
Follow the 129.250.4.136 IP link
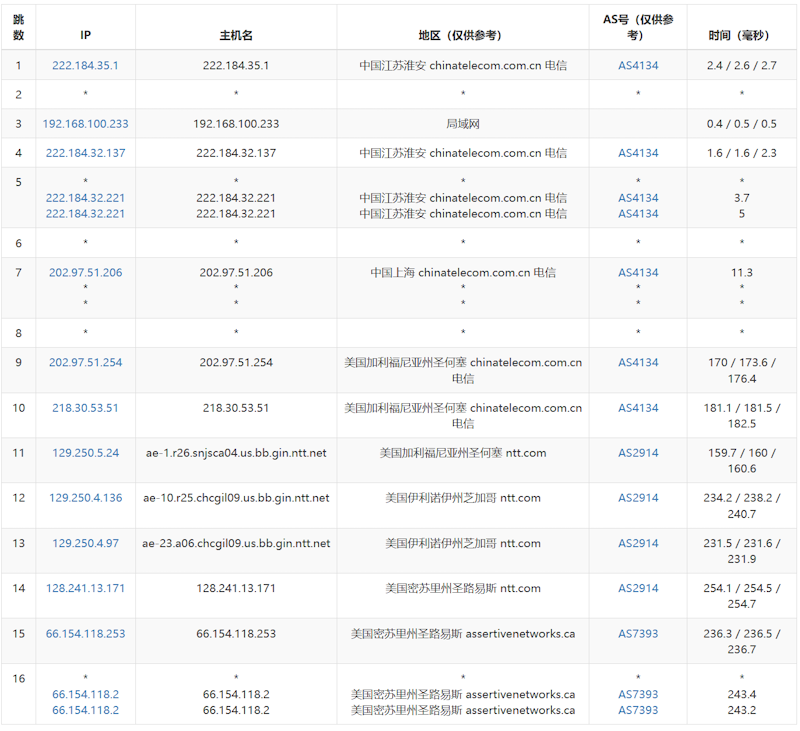pos(85,498)
